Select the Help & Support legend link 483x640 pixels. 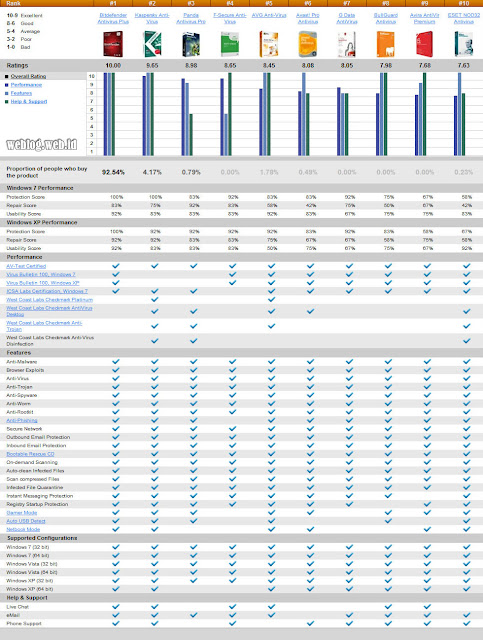(29, 101)
